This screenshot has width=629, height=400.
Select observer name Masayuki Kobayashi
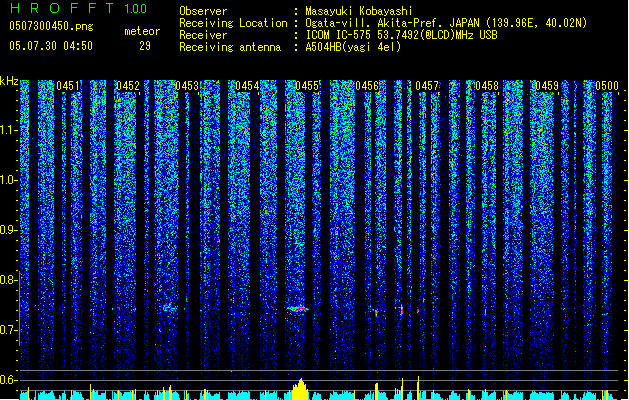[359, 11]
